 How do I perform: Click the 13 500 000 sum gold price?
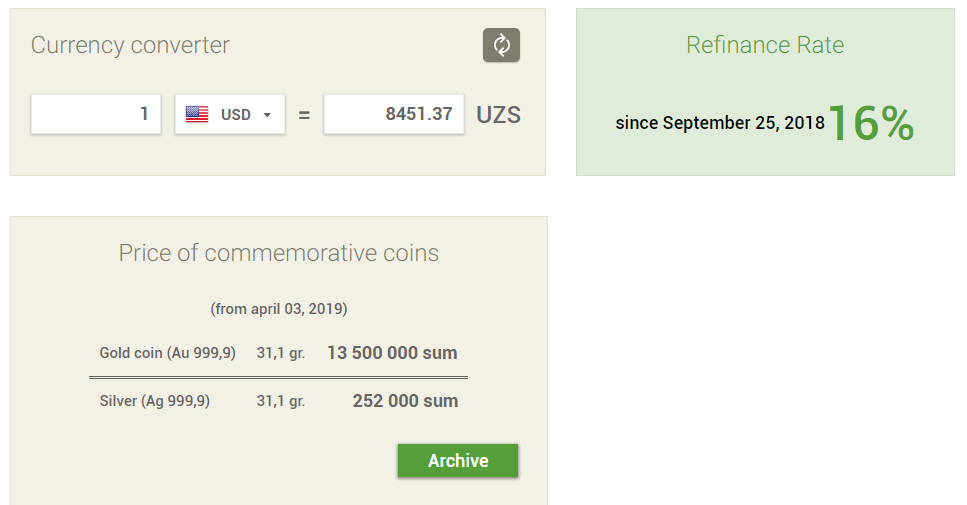pos(392,353)
